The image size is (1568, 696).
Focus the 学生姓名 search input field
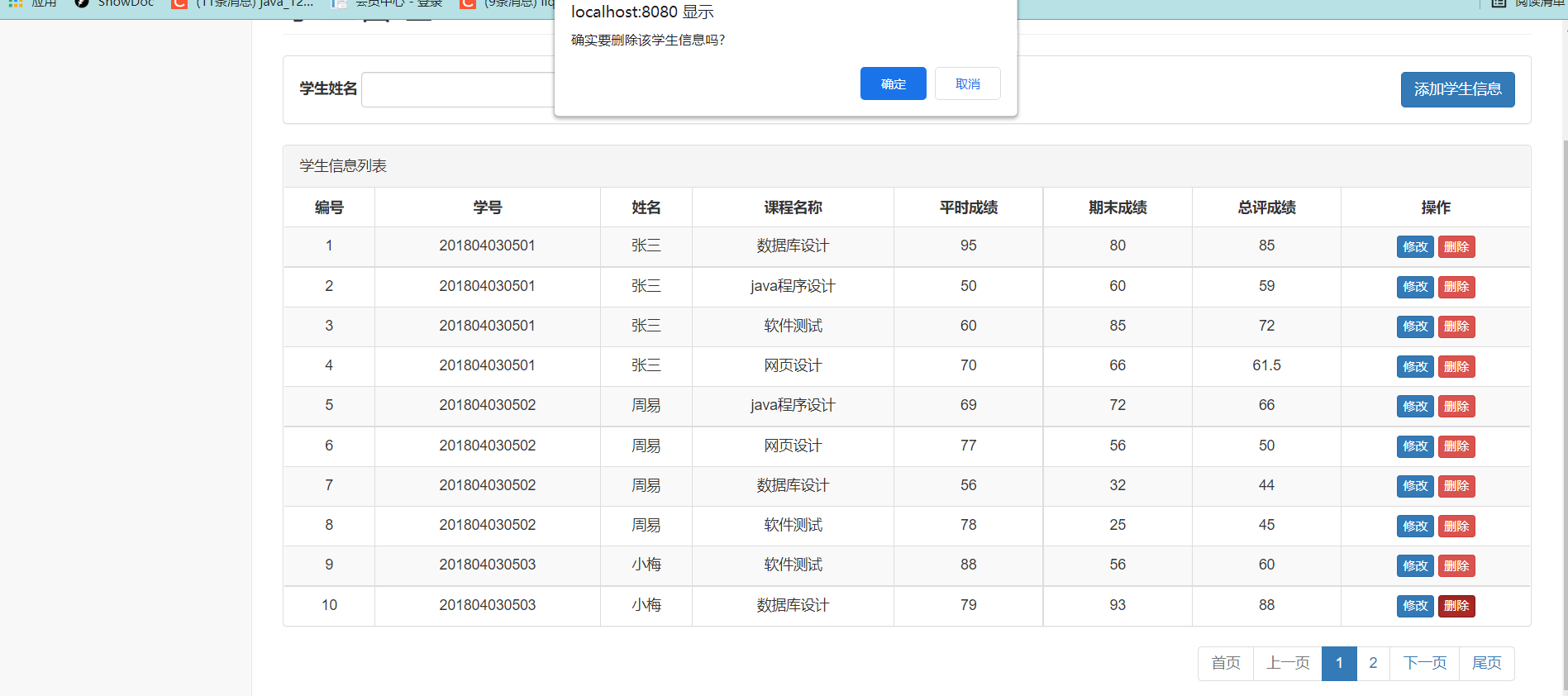point(458,89)
